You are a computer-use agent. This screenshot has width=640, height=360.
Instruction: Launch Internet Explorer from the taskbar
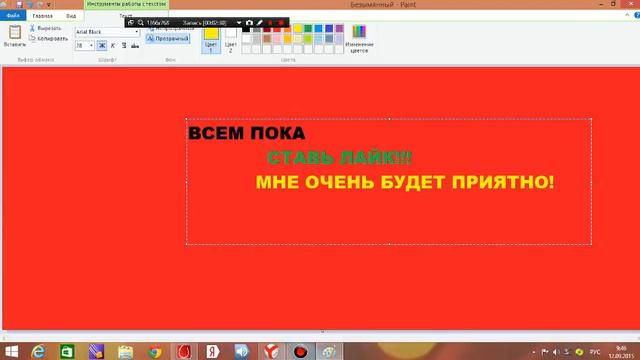[38, 351]
